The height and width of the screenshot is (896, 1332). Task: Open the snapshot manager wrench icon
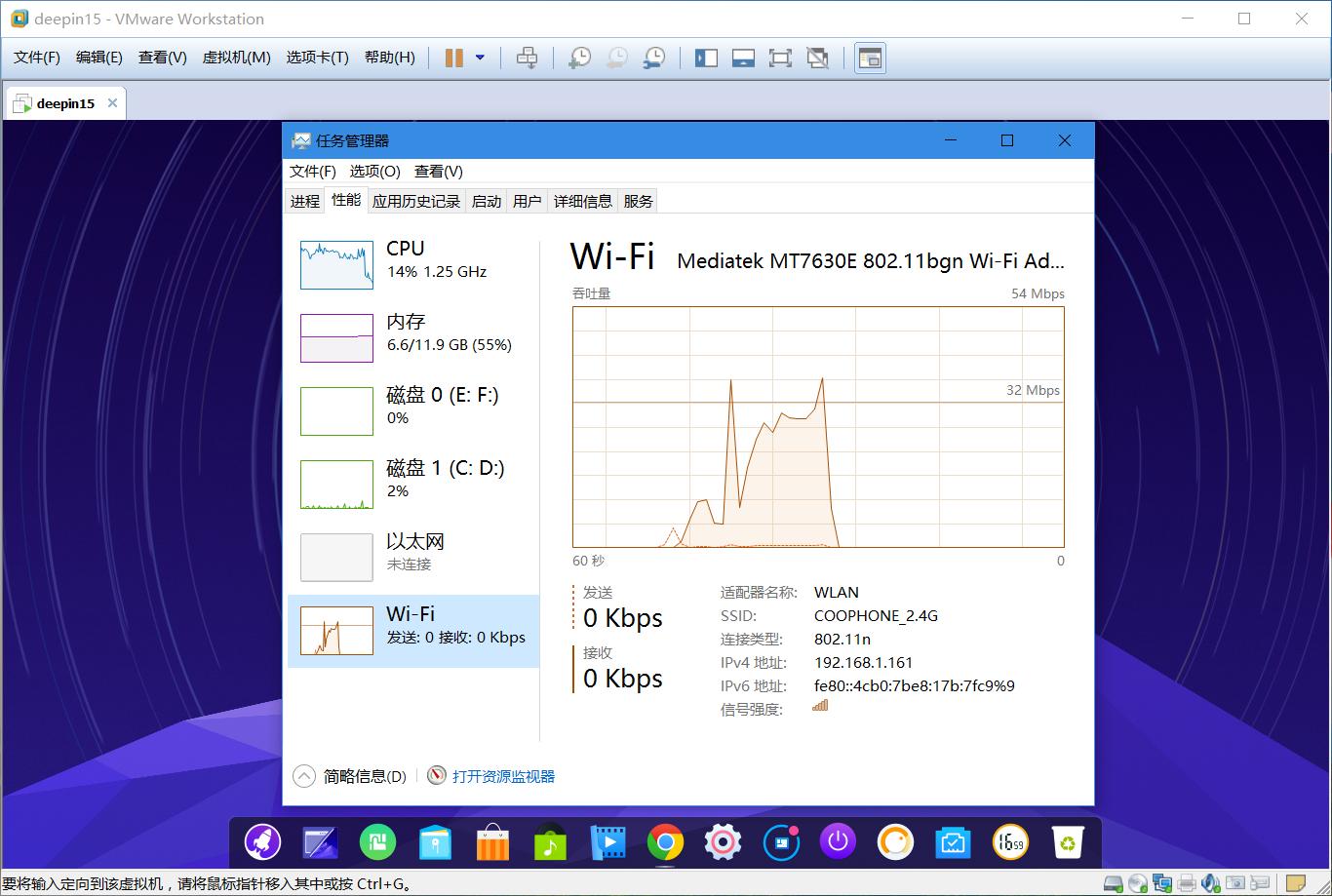(x=653, y=58)
